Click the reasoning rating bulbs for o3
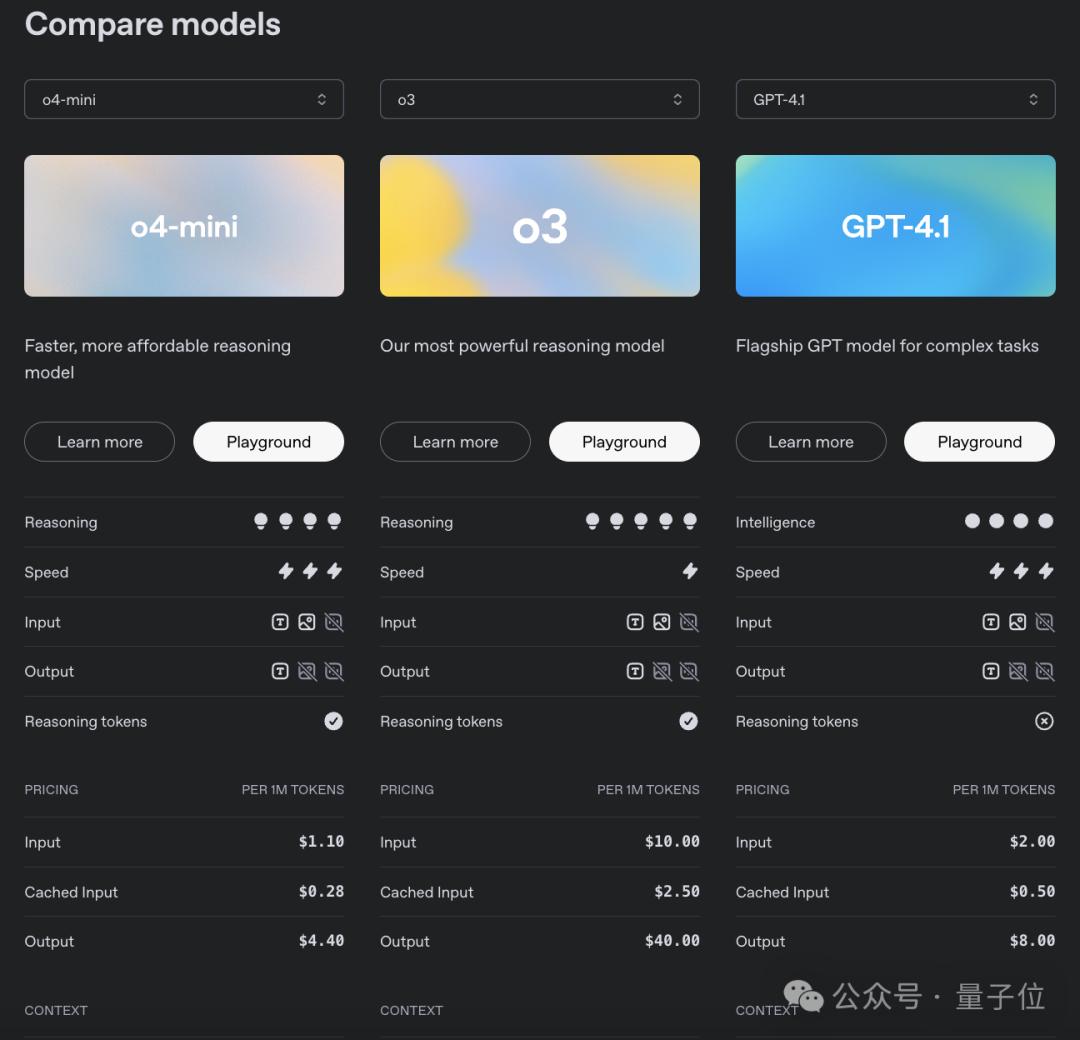Image resolution: width=1080 pixels, height=1040 pixels. [x=637, y=521]
